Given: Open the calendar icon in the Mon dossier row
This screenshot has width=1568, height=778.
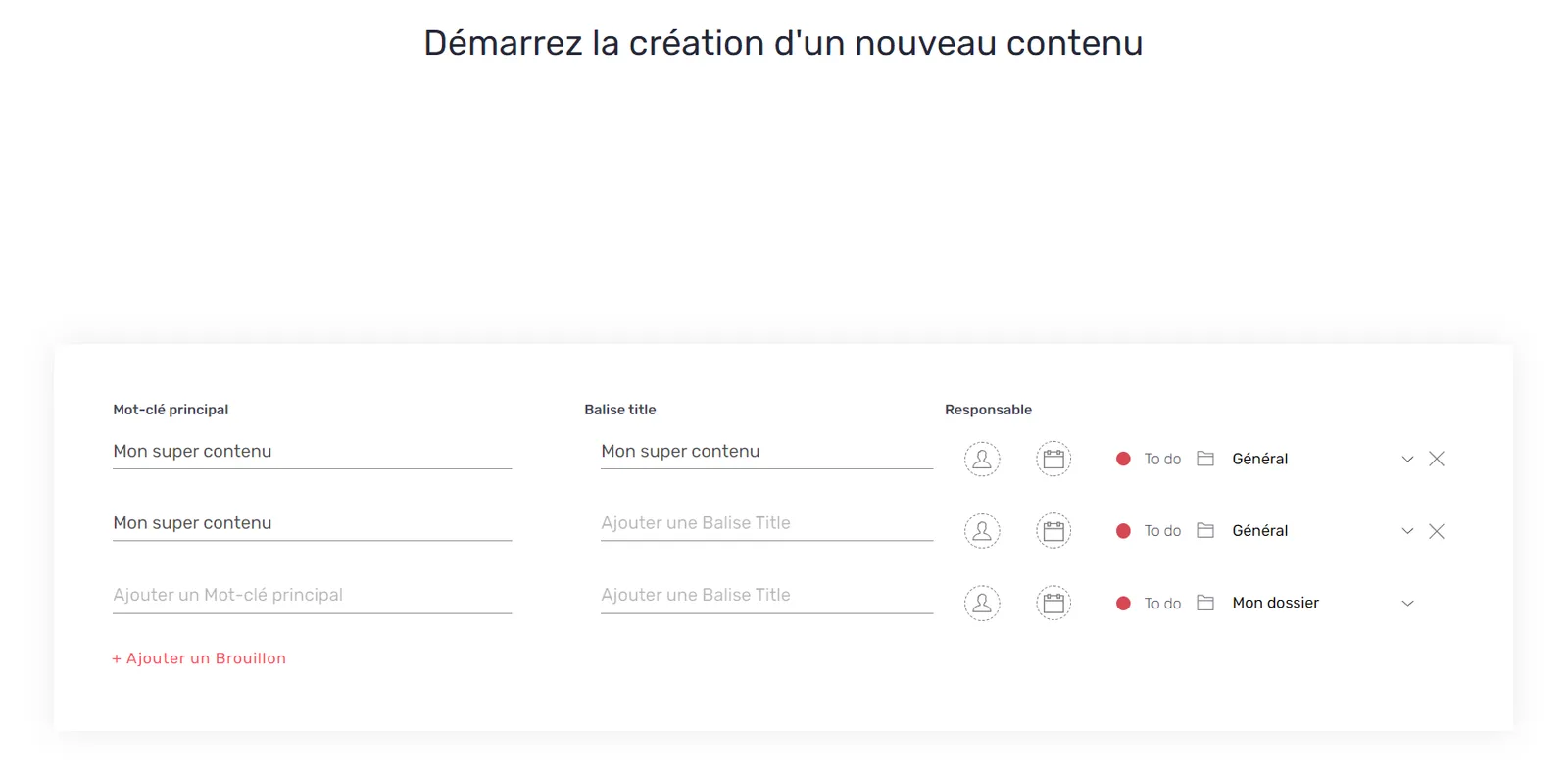Looking at the screenshot, I should pos(1053,604).
